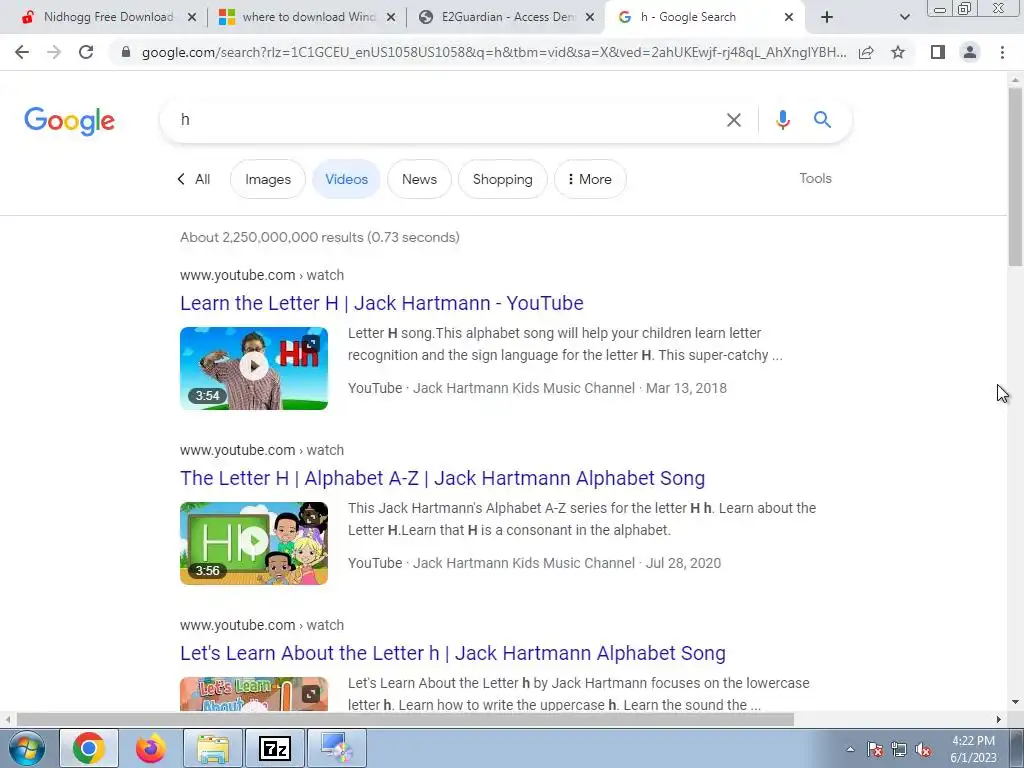Click the vertical scrollbar thumb
The width and height of the screenshot is (1024, 768).
click(x=1015, y=176)
